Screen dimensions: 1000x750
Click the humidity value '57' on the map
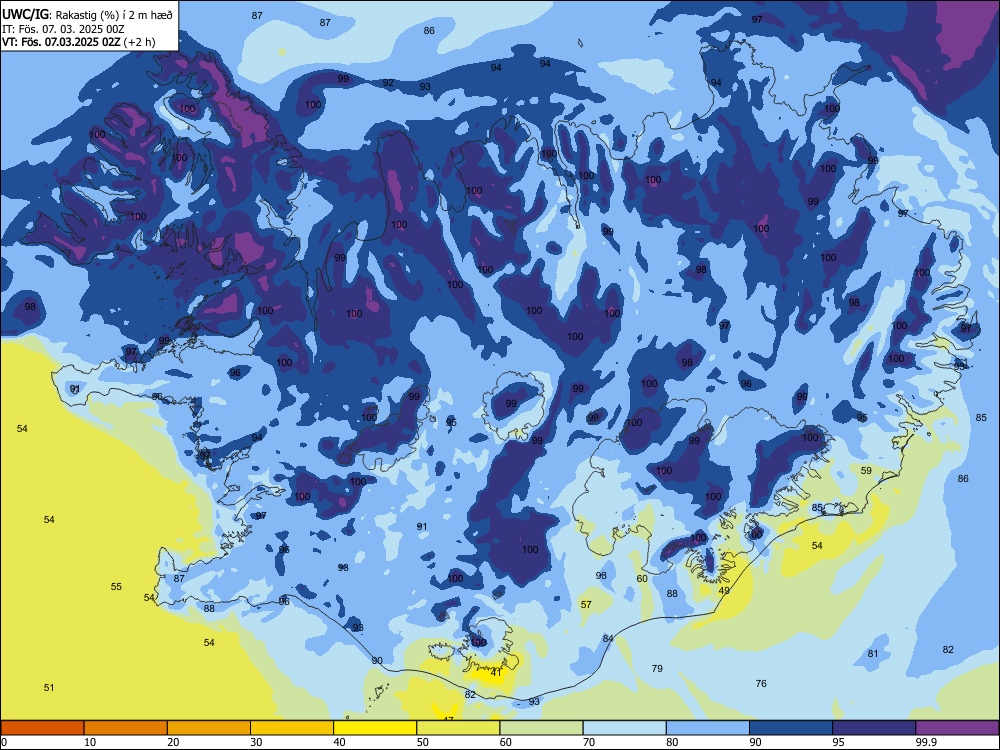pos(586,604)
